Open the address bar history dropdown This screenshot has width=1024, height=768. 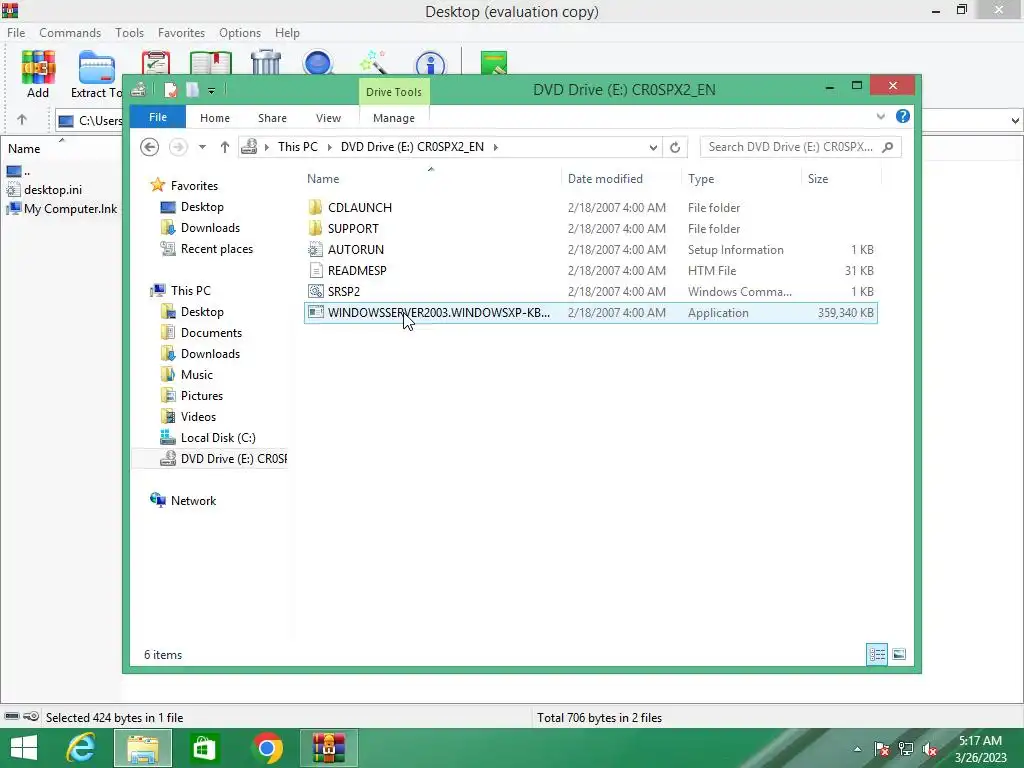(652, 148)
